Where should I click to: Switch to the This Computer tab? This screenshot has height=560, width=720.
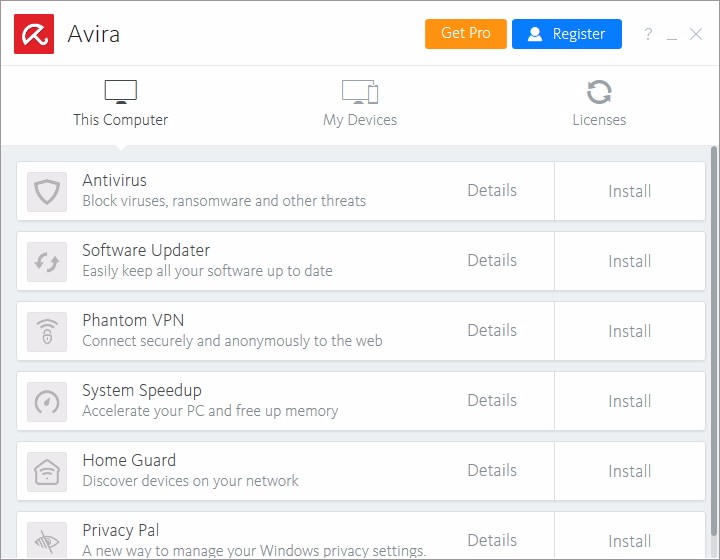[120, 104]
